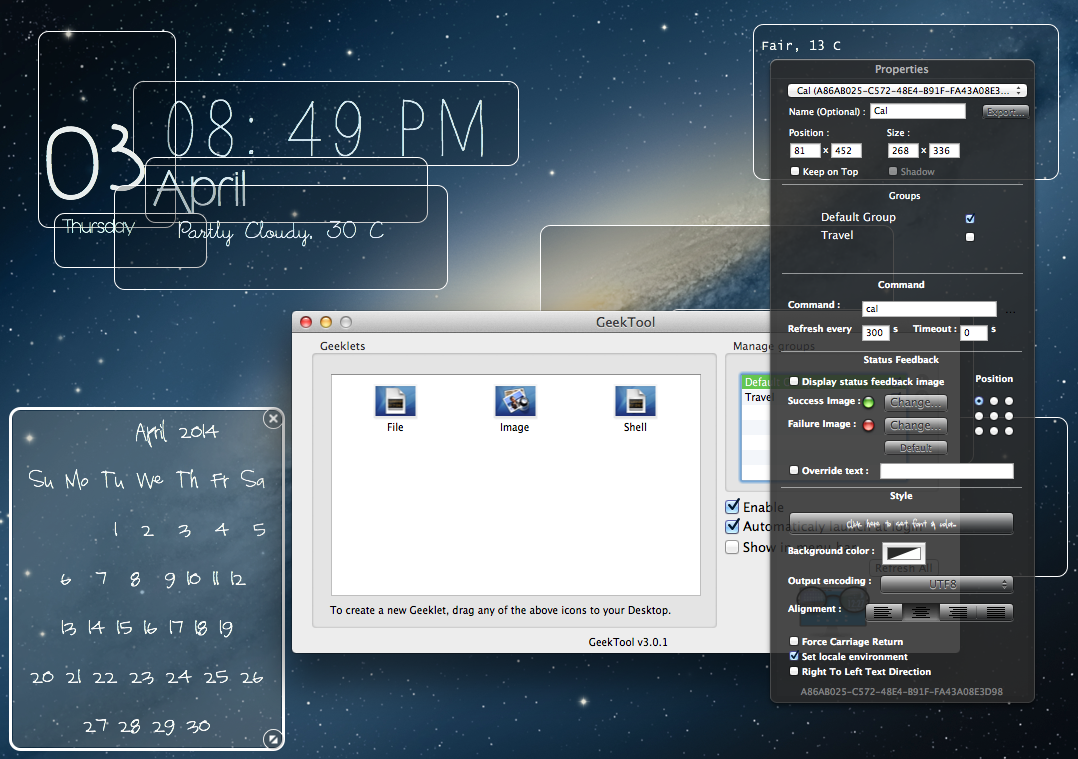
Task: Open the Output encoding UTF8 dropdown
Action: pos(947,584)
